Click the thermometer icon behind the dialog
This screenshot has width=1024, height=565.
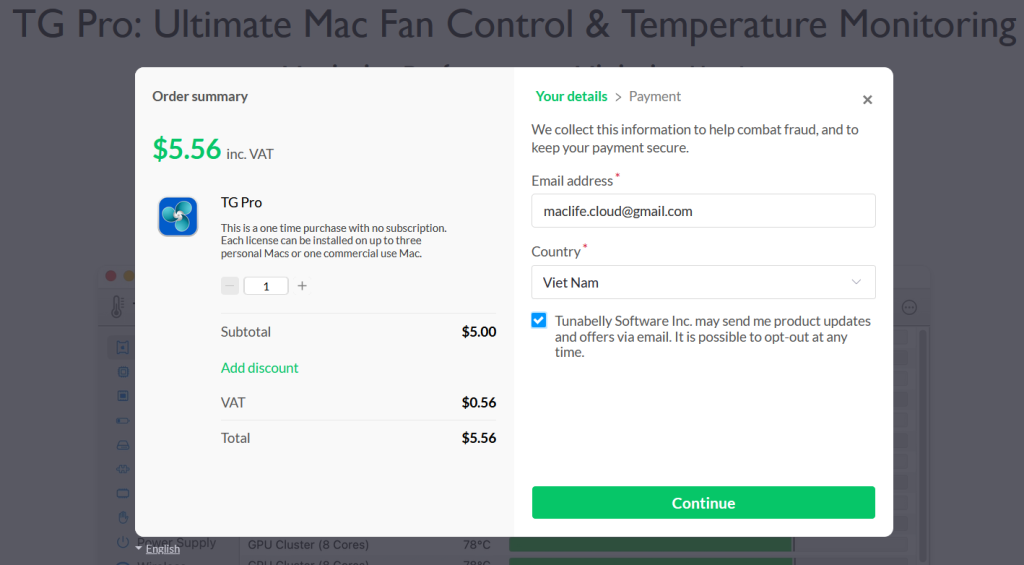(x=117, y=306)
